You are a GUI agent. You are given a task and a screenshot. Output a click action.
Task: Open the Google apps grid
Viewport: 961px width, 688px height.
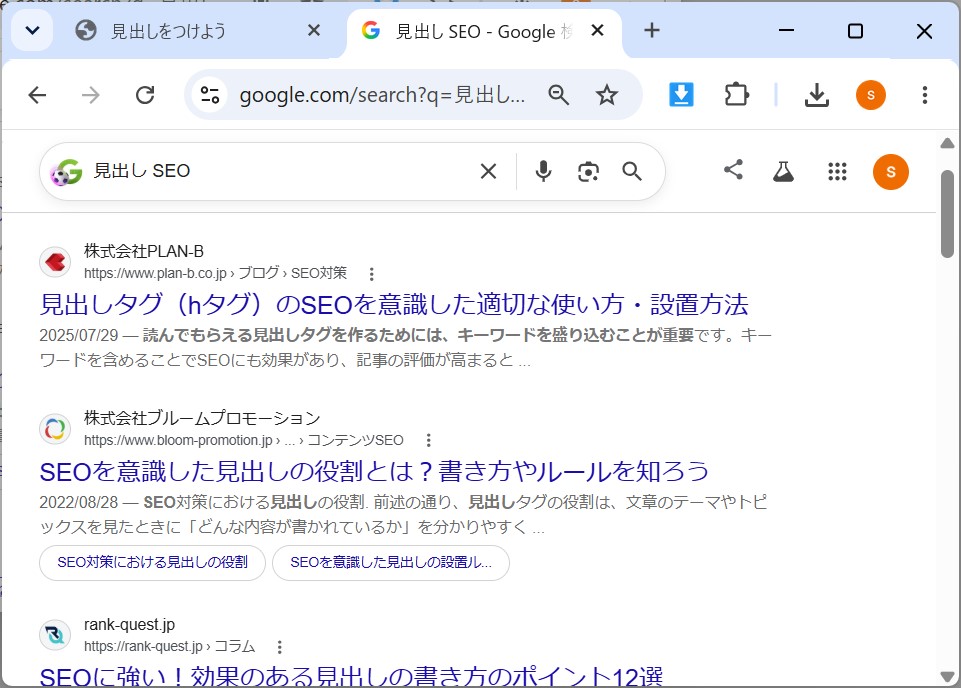click(x=837, y=172)
